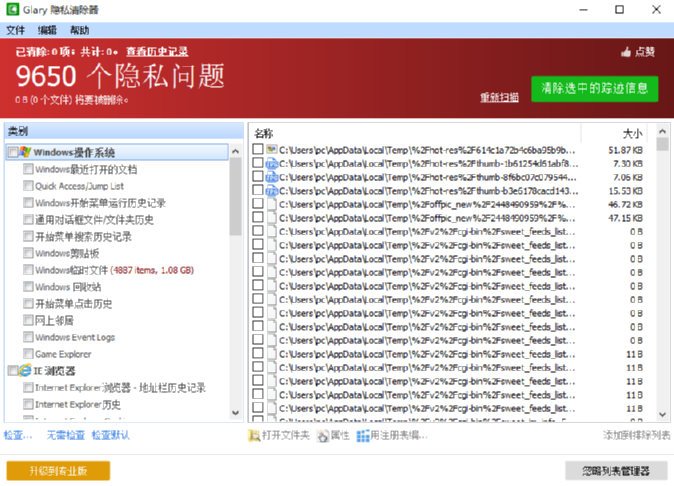
Task: Open 查看历史记录 link
Action: pos(157,52)
